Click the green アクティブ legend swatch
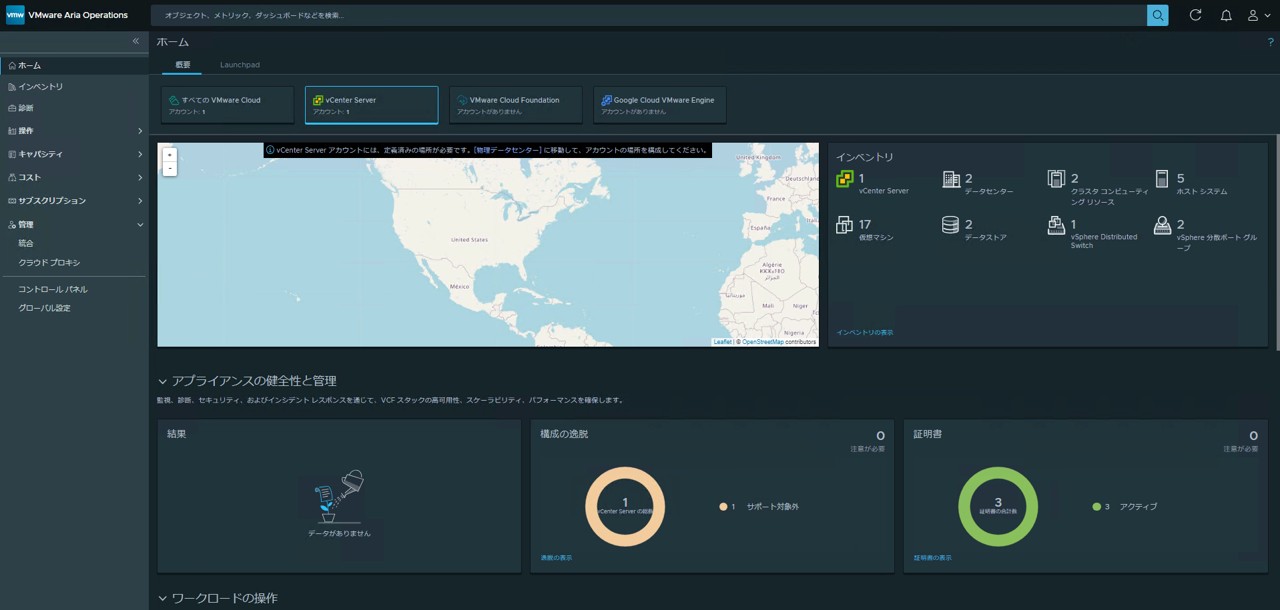Image resolution: width=1280 pixels, height=610 pixels. click(x=1097, y=507)
